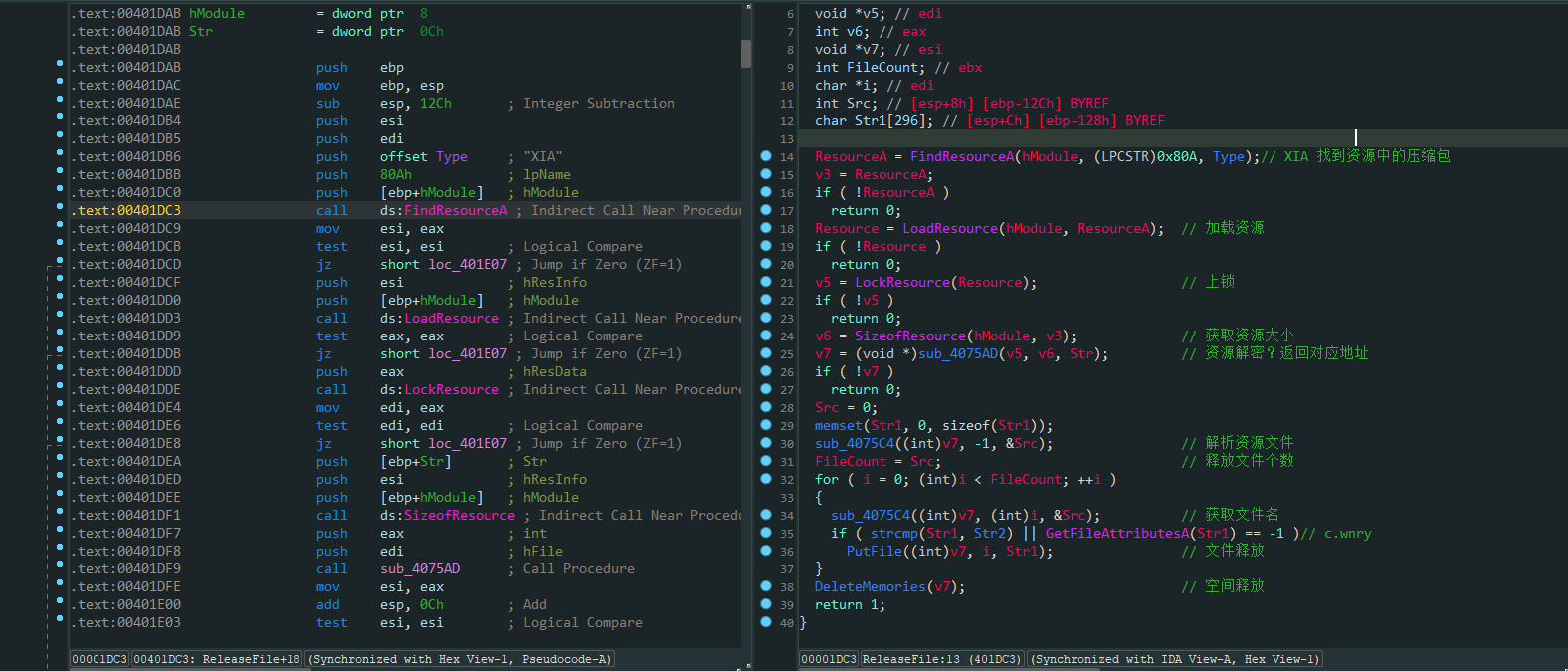1568x671 pixels.
Task: Click LockResource call in disassembly view
Action: pos(452,389)
